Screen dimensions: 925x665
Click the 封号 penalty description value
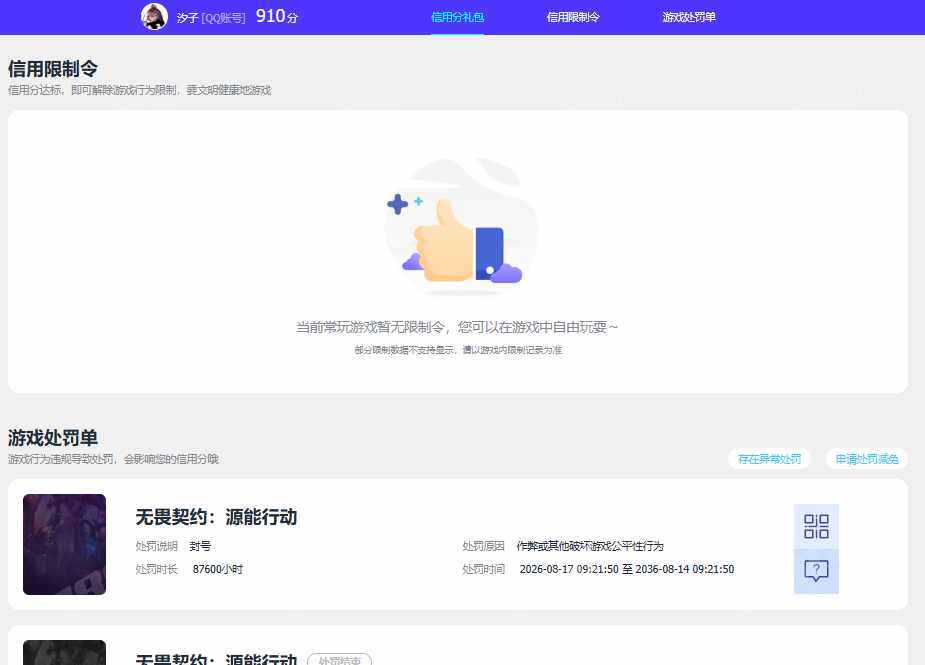(200, 546)
